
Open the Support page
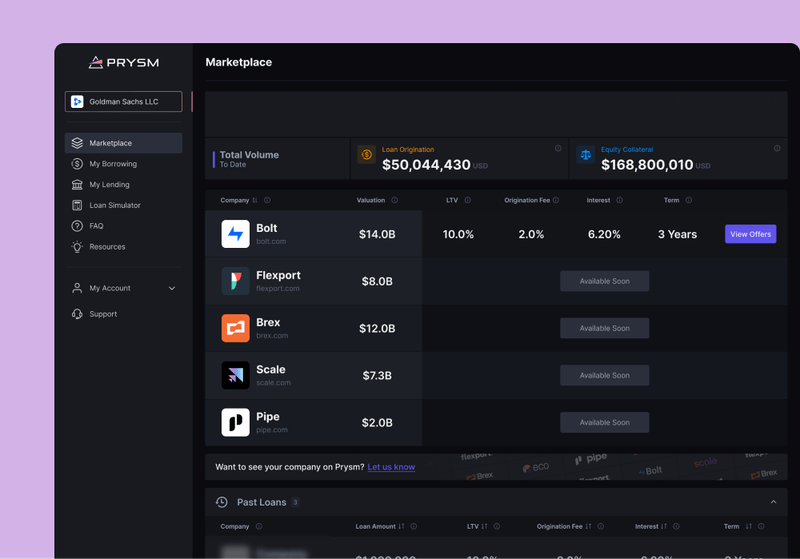[123, 314]
